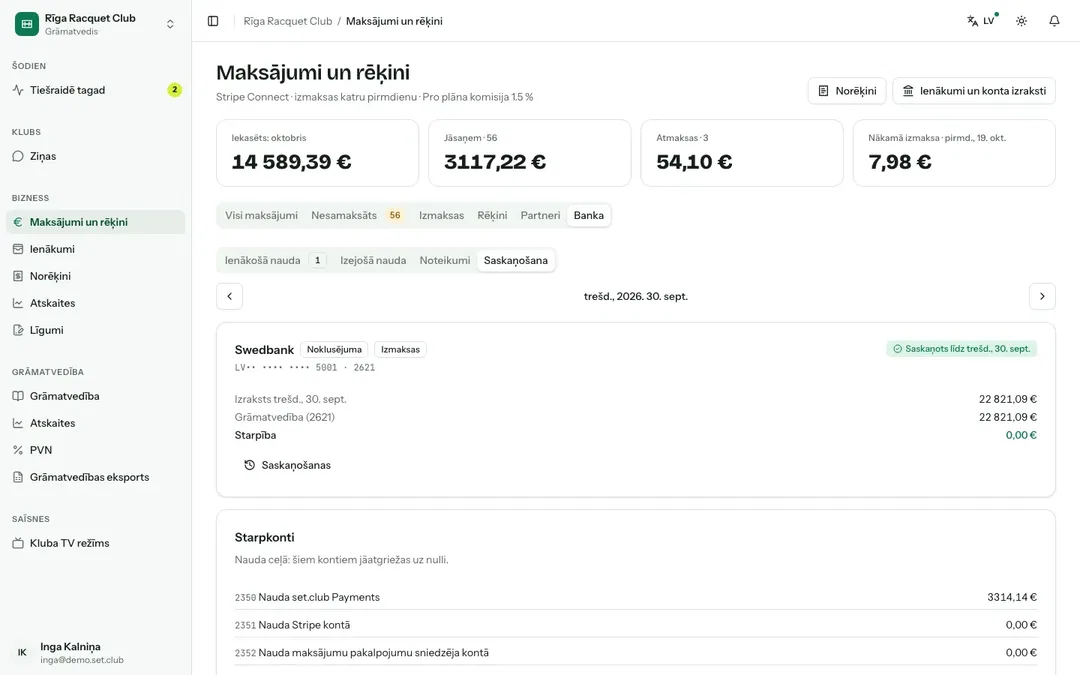Click Maksājumi un rēķini breadcrumb text
Viewport: 1080px width, 675px height.
394,21
